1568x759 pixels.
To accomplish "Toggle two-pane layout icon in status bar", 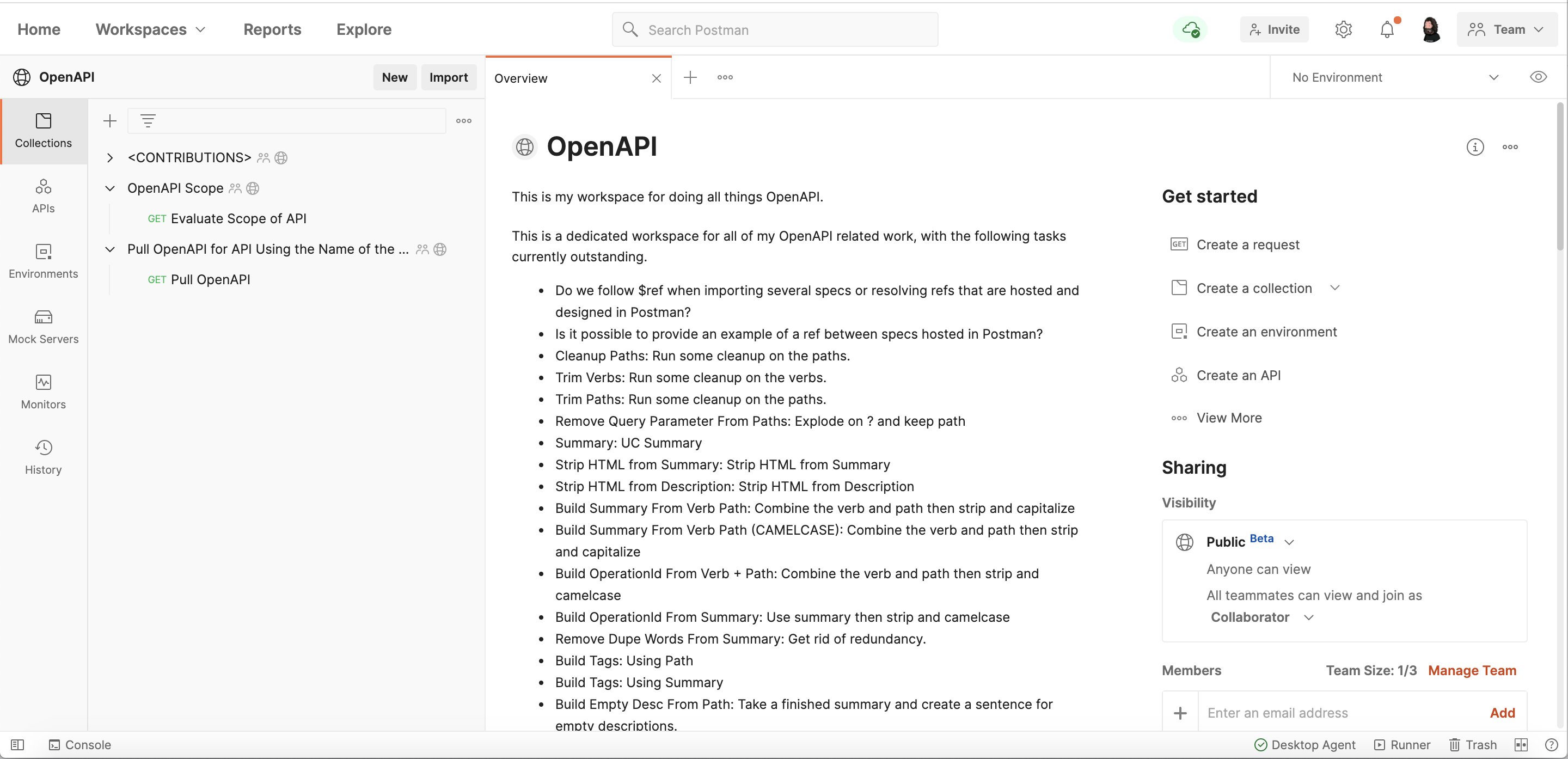I will point(1521,744).
